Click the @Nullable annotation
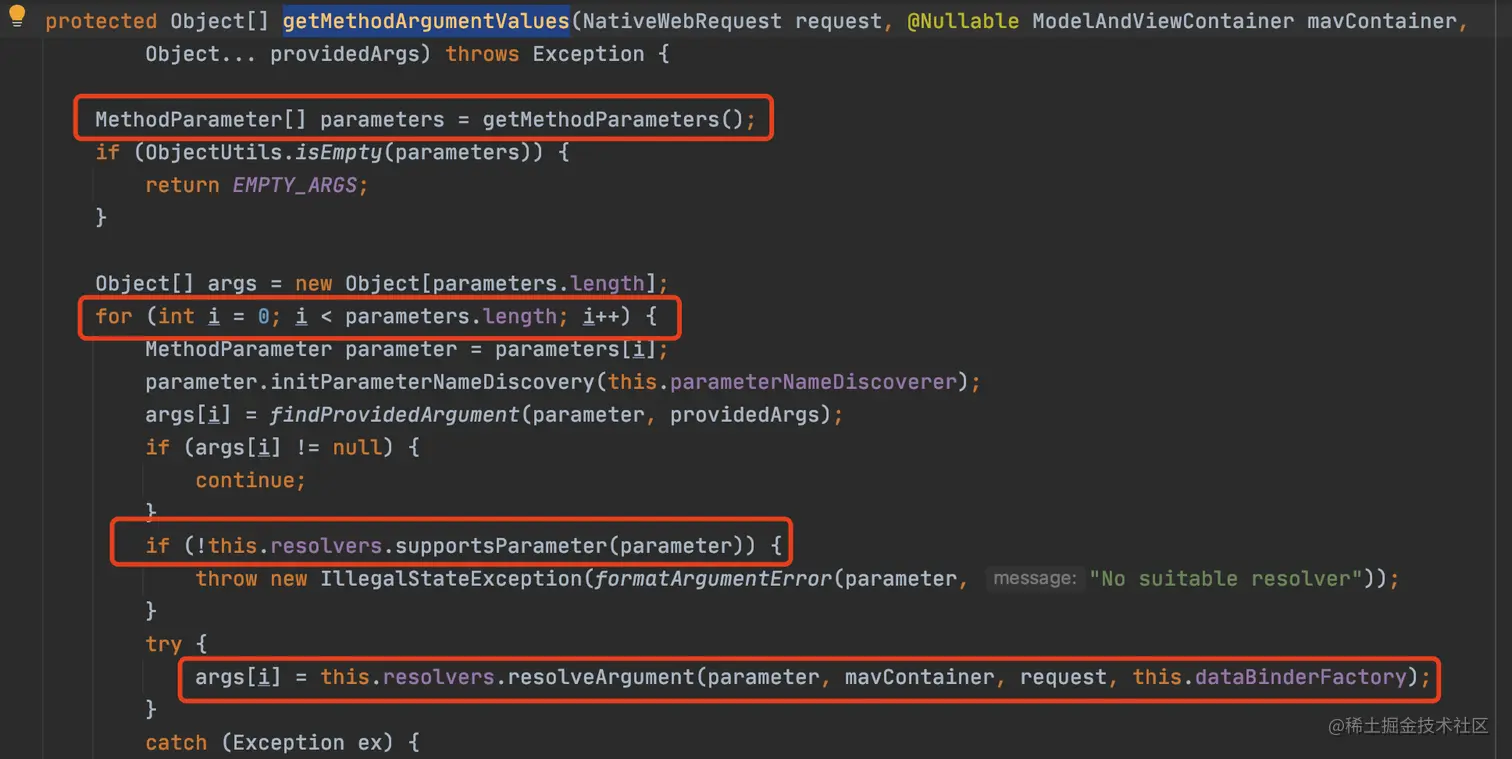This screenshot has height=759, width=1512. [x=963, y=21]
